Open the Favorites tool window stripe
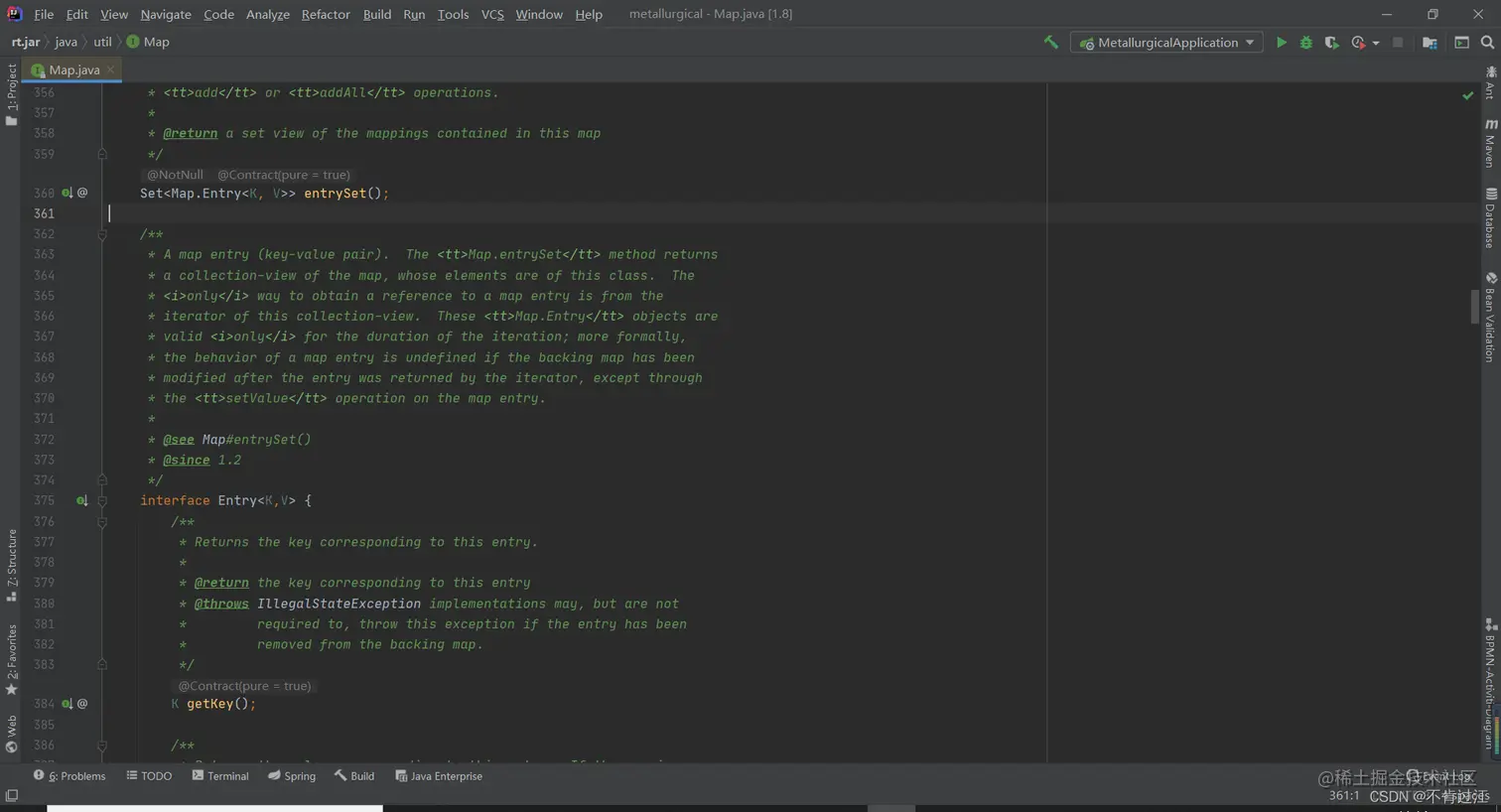Image resolution: width=1501 pixels, height=812 pixels. click(x=11, y=659)
